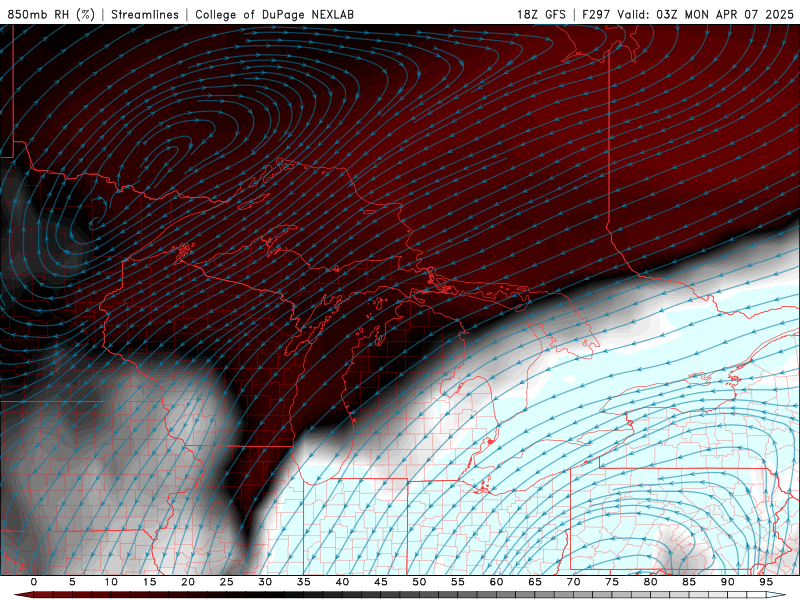Click the '15' tick label on color scale
The width and height of the screenshot is (800, 600).
click(149, 582)
